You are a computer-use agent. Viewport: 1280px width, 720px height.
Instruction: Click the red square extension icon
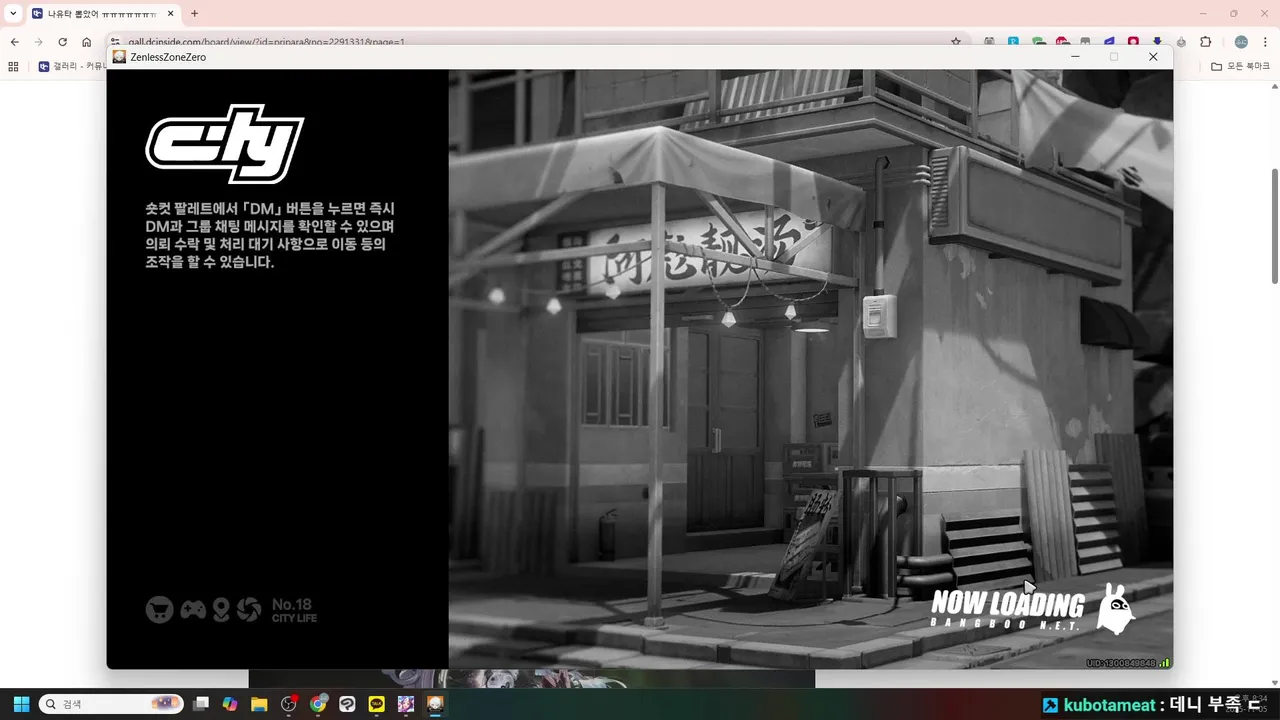(1133, 42)
